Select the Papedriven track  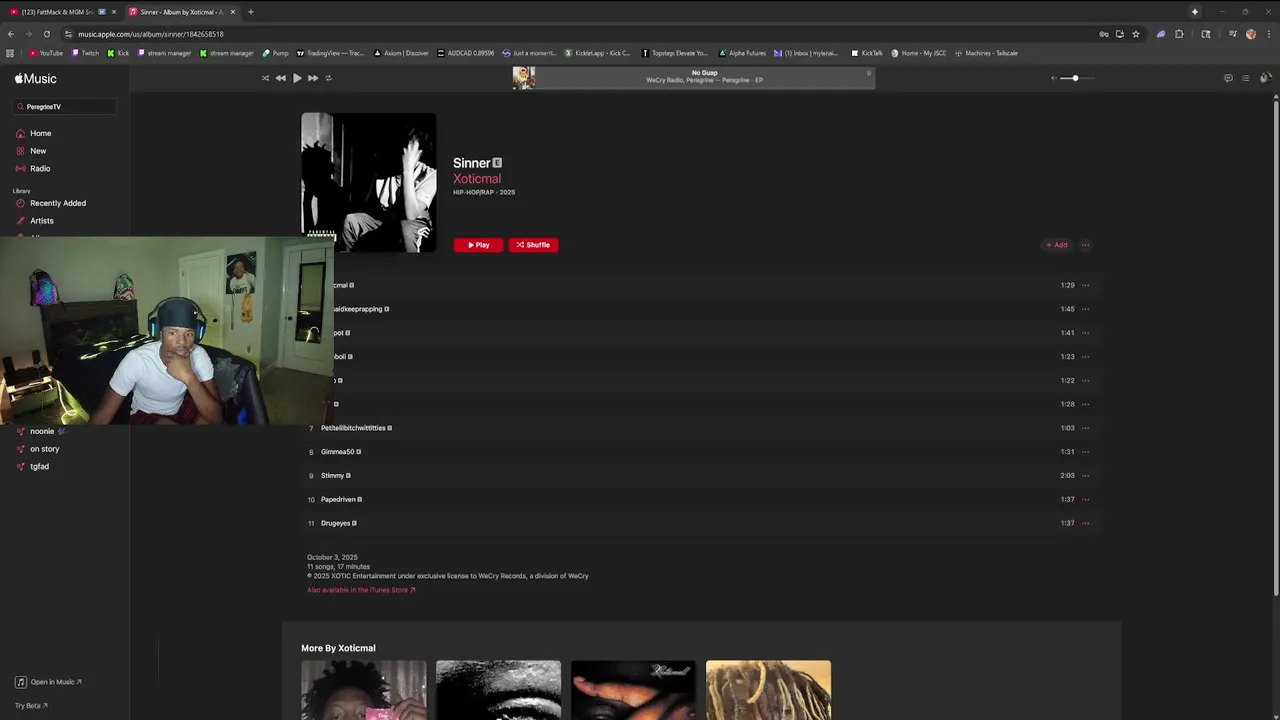(x=700, y=499)
